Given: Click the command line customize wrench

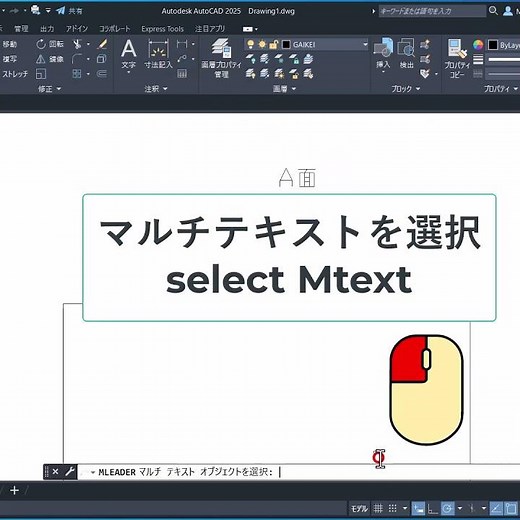Looking at the screenshot, I should [x=70, y=472].
